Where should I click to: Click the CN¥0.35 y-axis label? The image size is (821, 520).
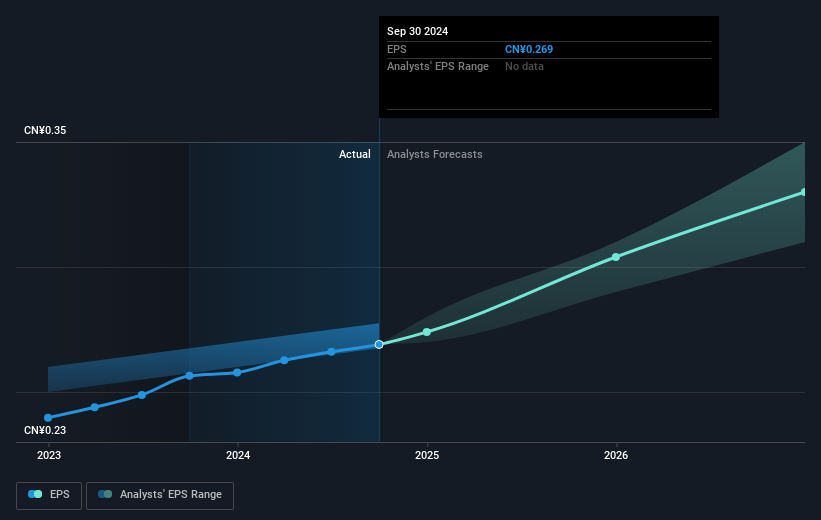click(x=45, y=130)
